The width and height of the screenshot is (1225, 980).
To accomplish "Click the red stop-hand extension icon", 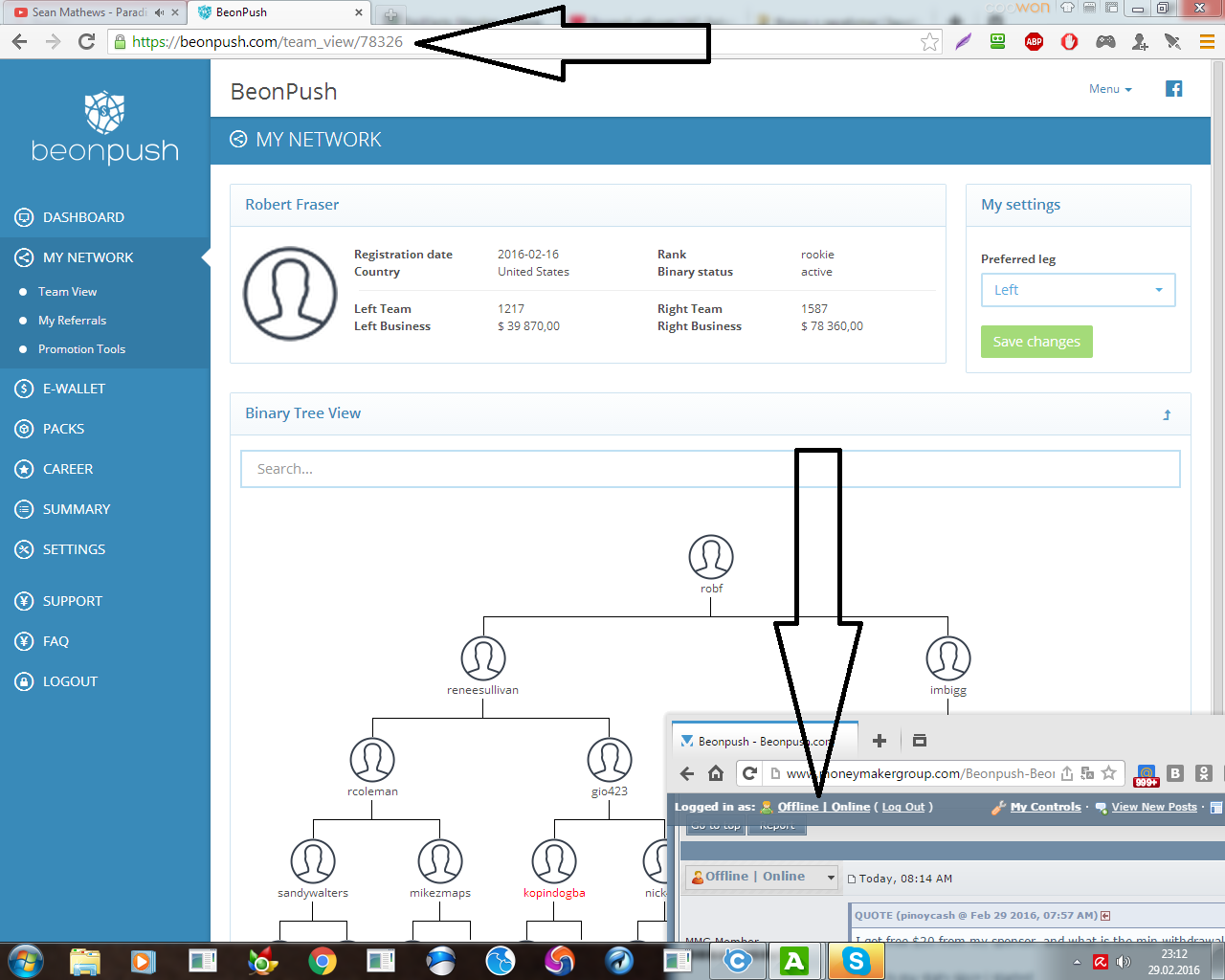I will pyautogui.click(x=1069, y=41).
